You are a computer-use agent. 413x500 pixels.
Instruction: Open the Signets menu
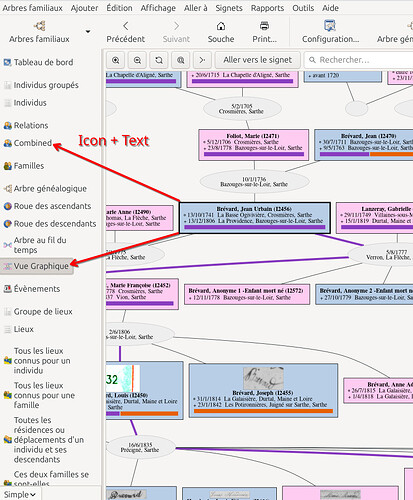tap(229, 8)
